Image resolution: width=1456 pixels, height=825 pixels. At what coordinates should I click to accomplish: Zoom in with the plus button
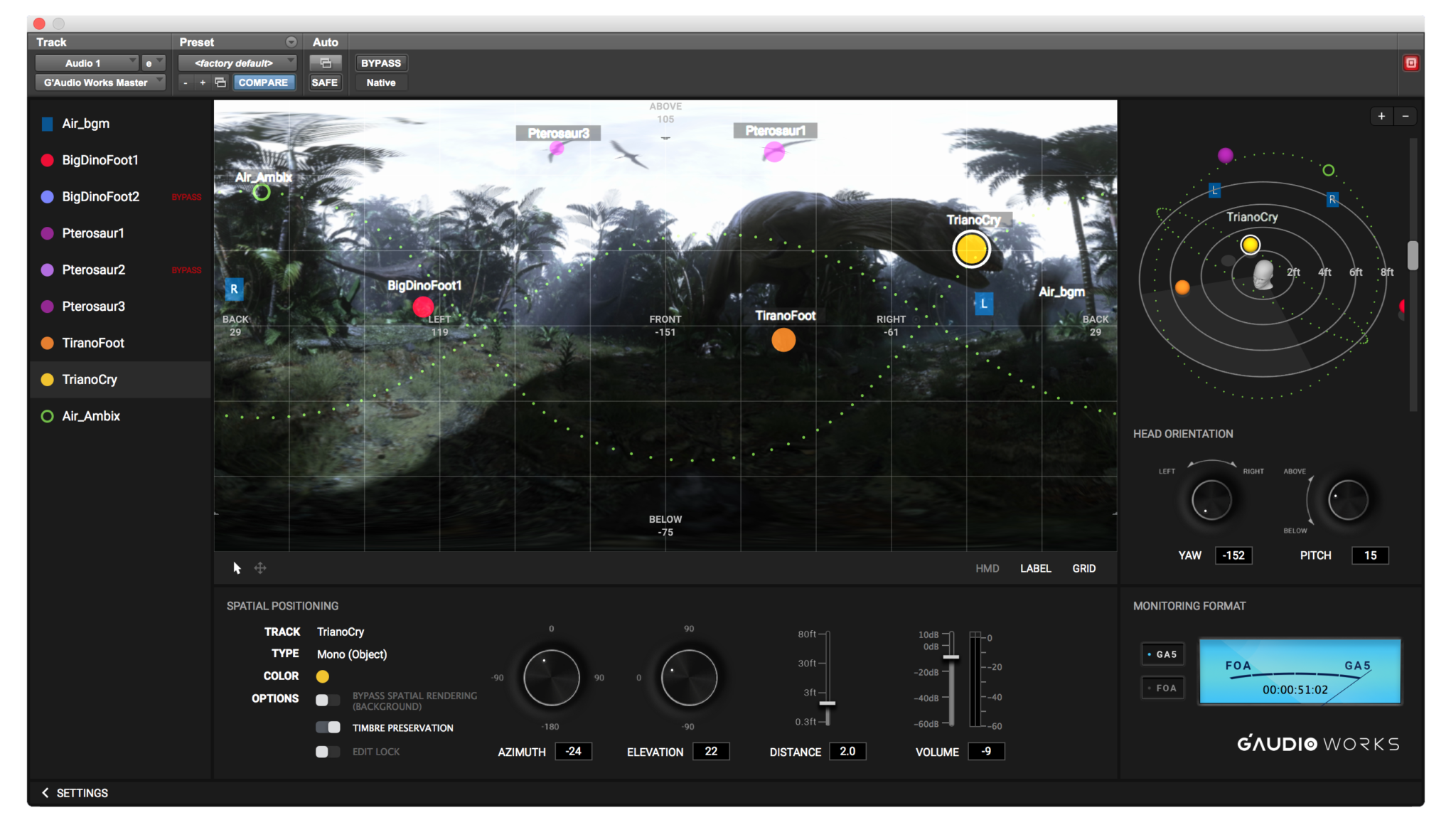click(x=1381, y=116)
